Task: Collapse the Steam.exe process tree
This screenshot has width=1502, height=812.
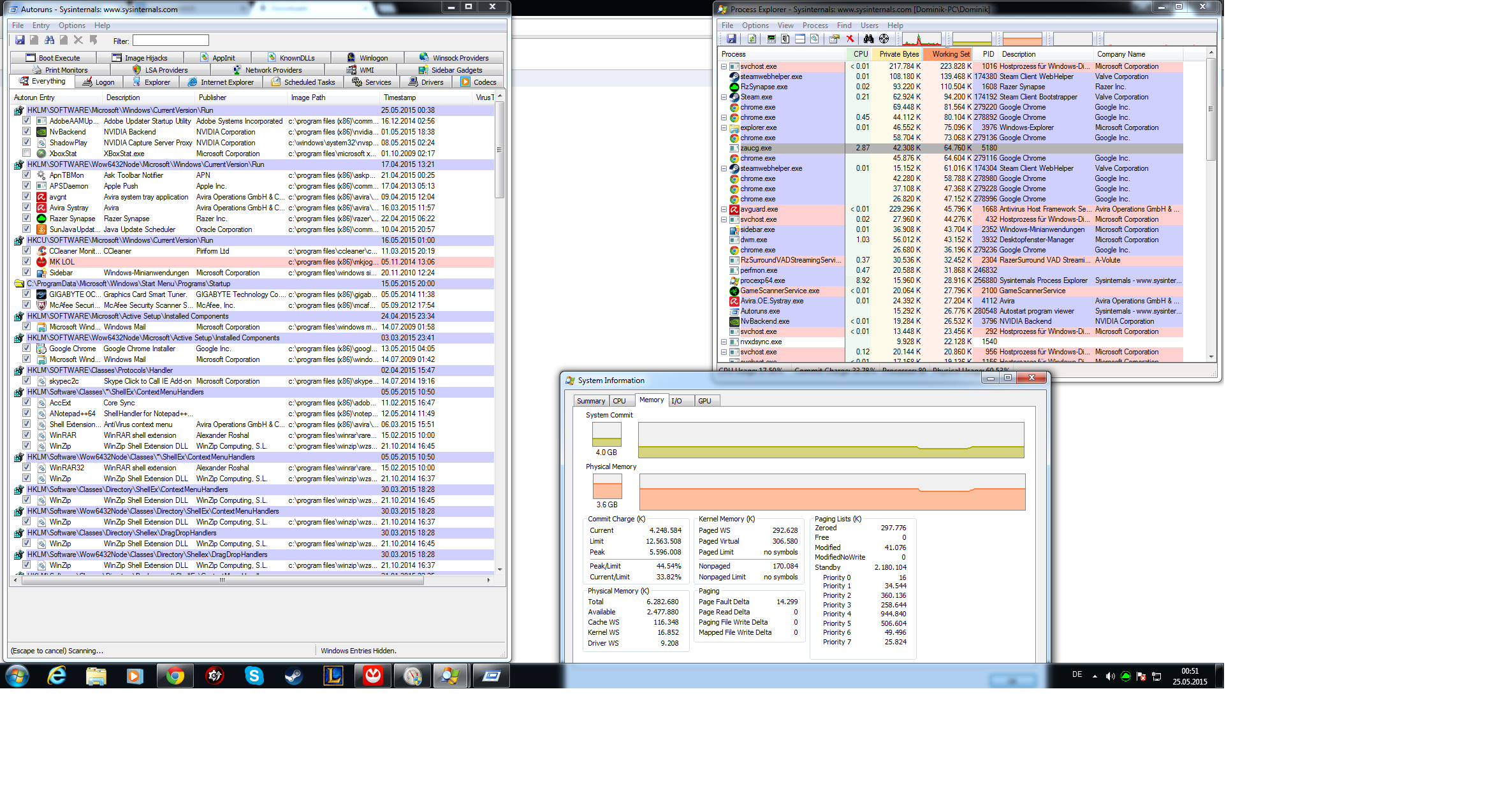Action: pos(724,97)
